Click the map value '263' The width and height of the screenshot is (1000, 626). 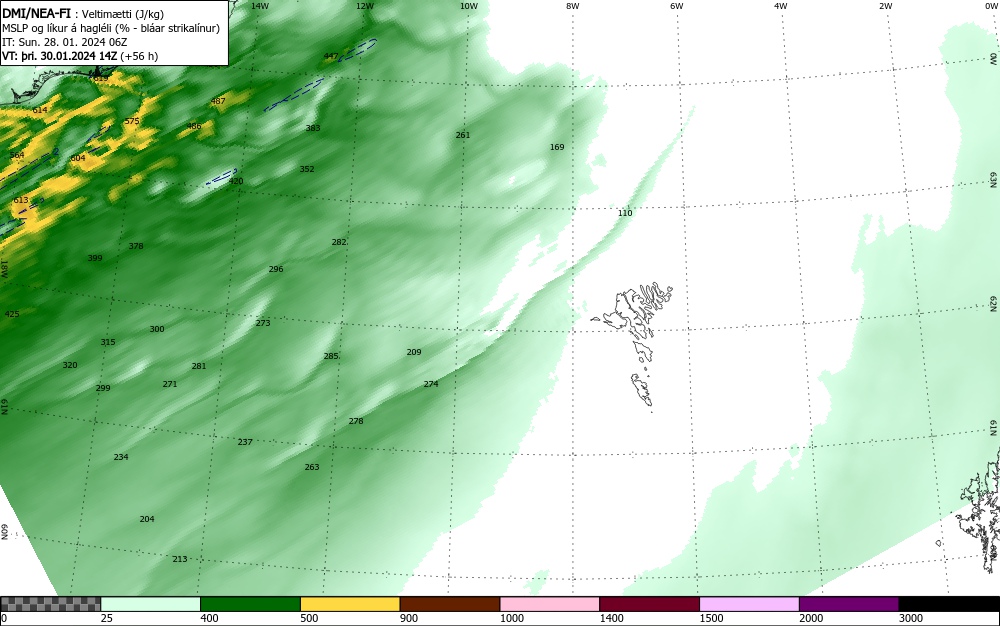pos(312,467)
